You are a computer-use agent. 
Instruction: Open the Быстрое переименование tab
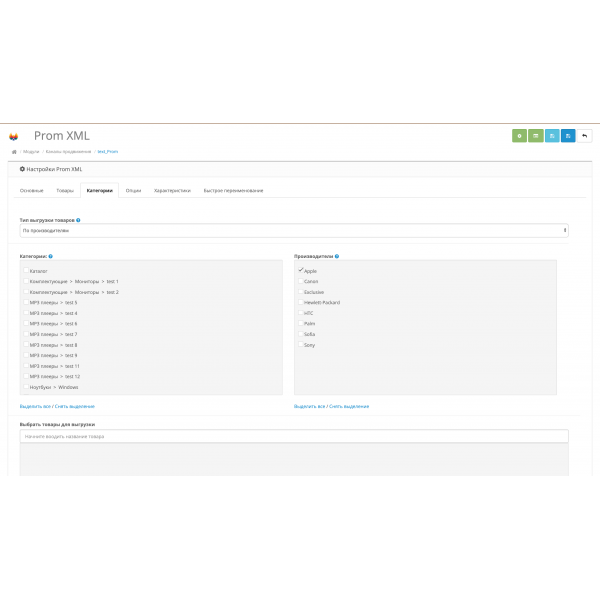(233, 191)
